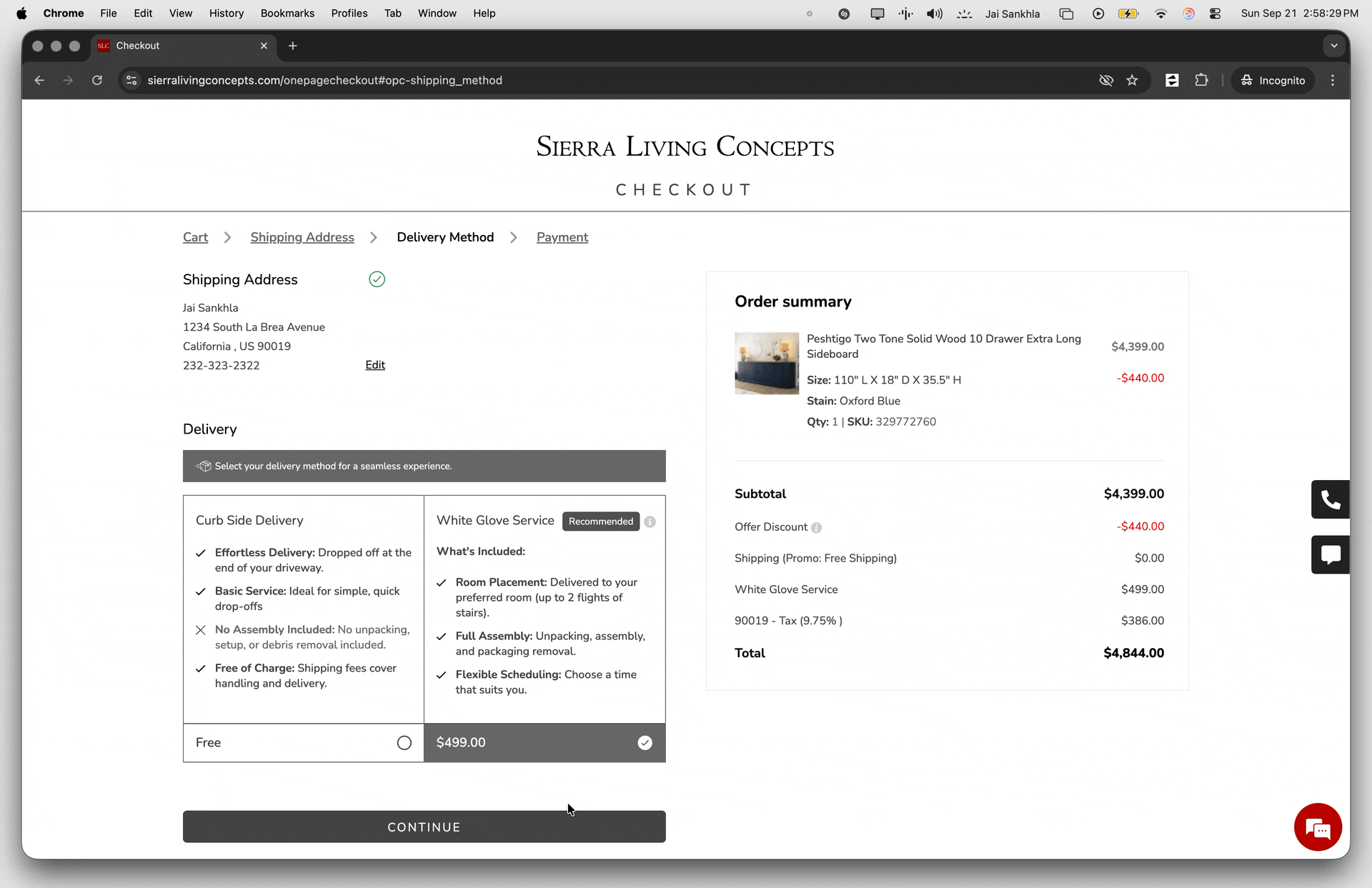Screen dimensions: 1372x888
Task: Click the CONTINUE button
Action: coord(424,827)
